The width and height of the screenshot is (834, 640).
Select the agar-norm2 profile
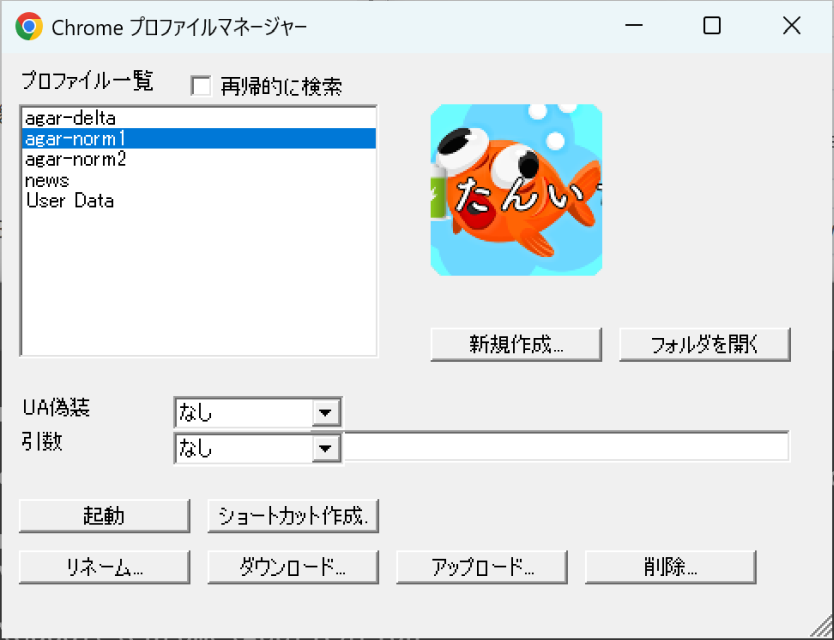tap(75, 159)
